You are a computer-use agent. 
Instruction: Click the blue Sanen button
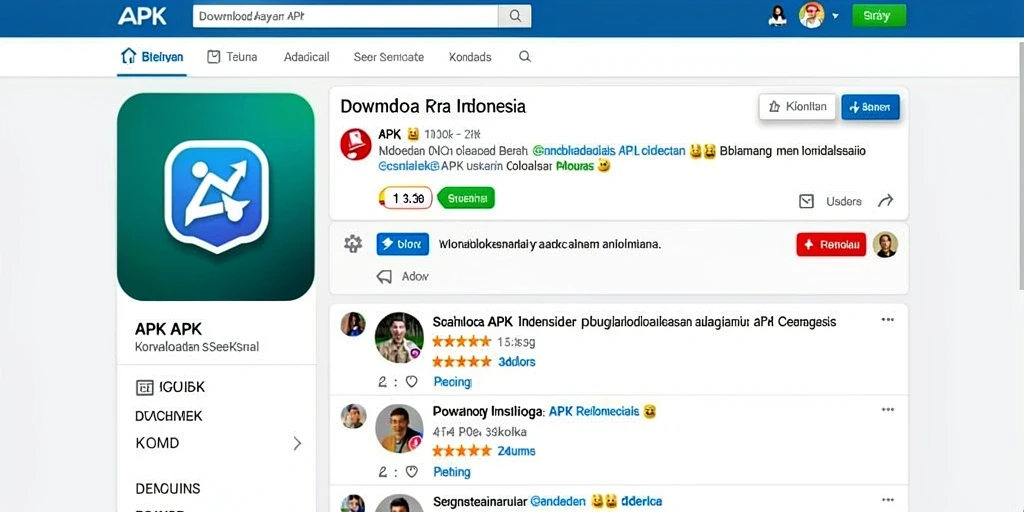pyautogui.click(x=871, y=107)
